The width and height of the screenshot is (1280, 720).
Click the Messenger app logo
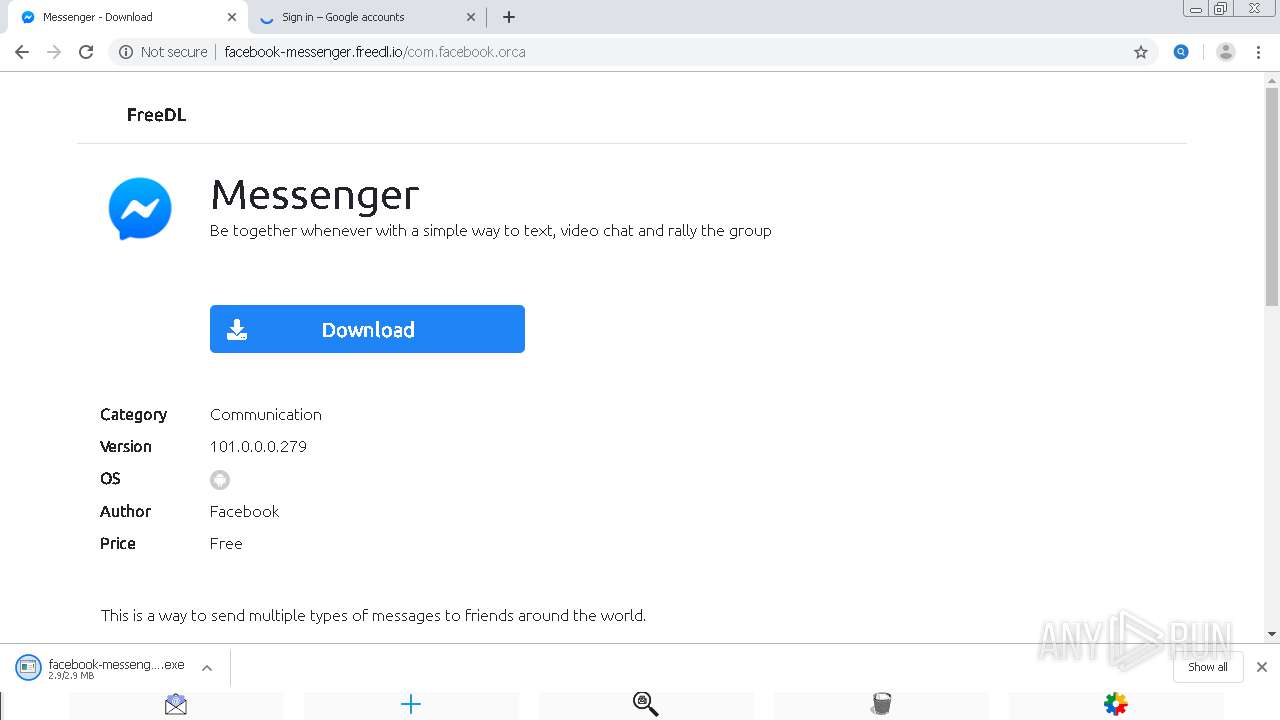[140, 209]
